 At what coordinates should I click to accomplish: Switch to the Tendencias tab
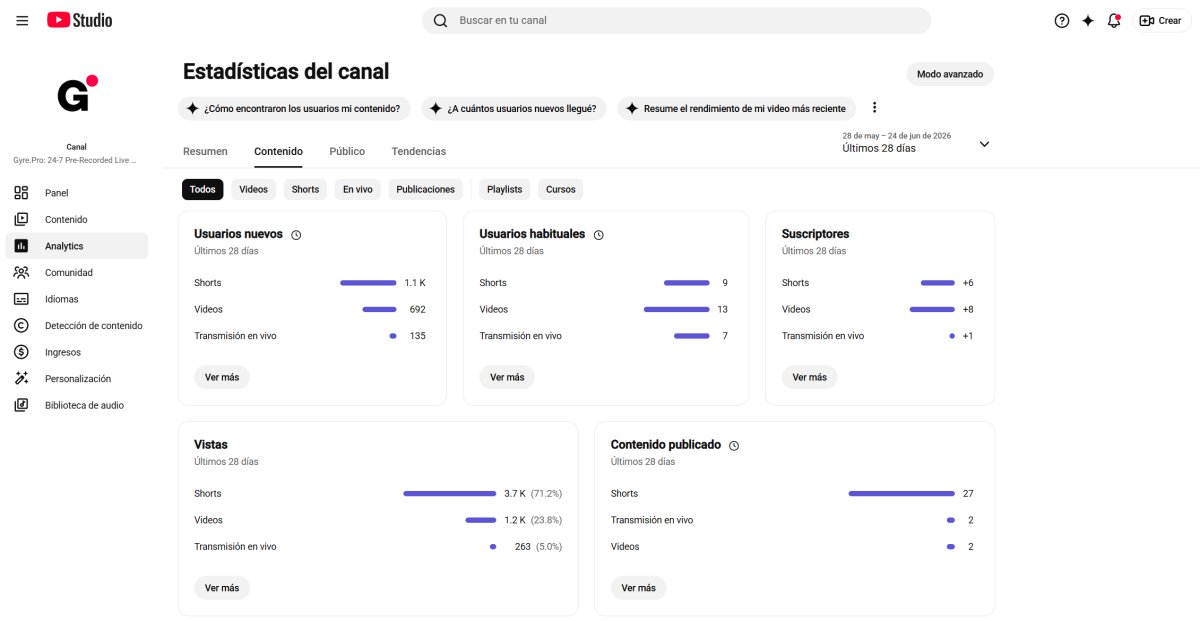click(419, 151)
